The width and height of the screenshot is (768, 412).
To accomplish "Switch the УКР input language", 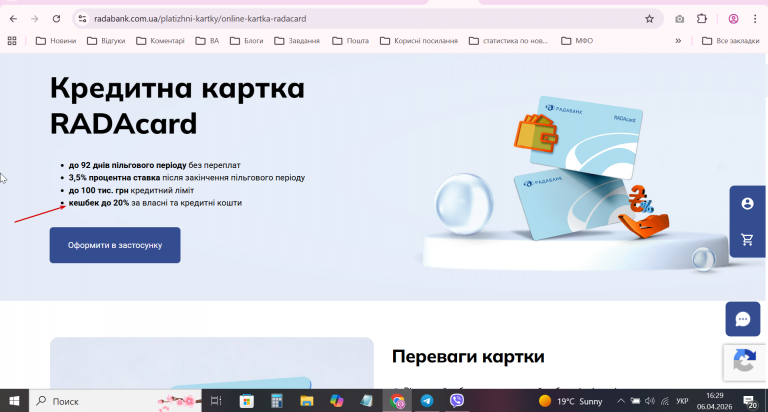I will (x=682, y=401).
